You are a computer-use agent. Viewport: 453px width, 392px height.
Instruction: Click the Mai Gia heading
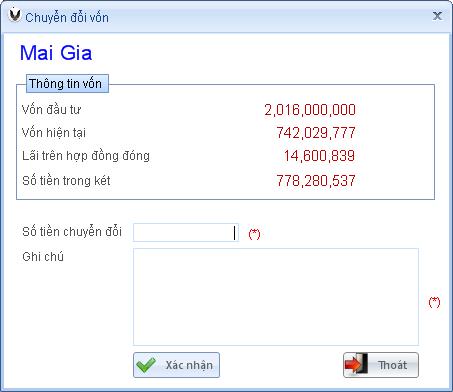56,53
